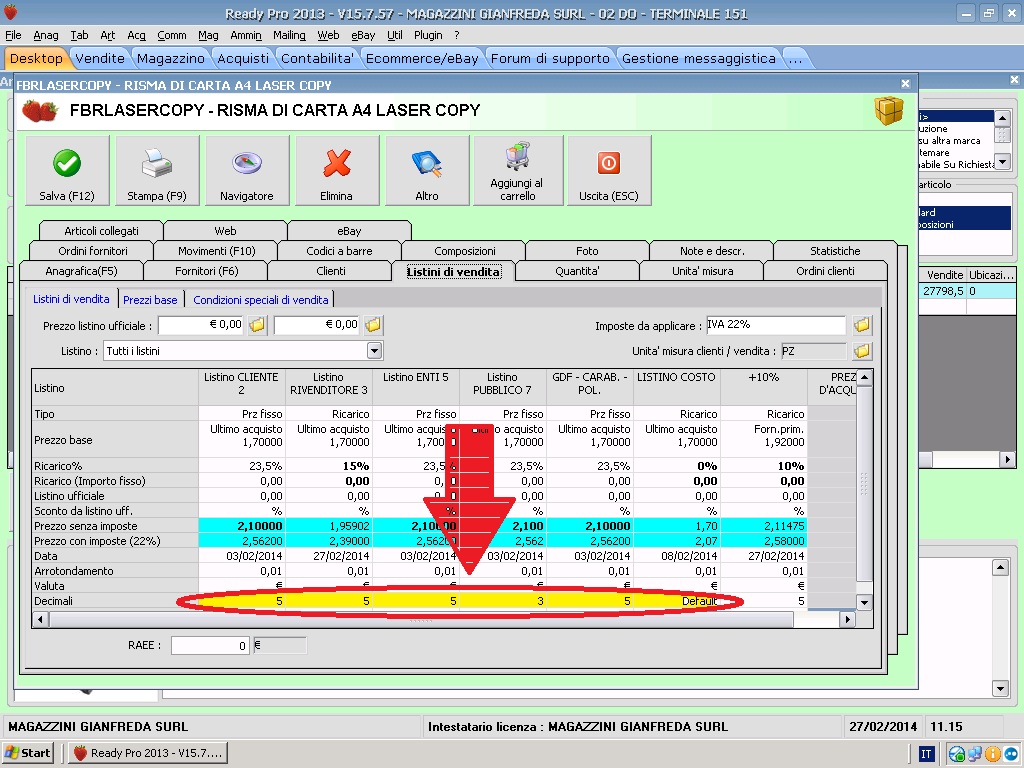Click the right arrow of the price table's horizontal scrollbar
1024x768 pixels.
[847, 618]
